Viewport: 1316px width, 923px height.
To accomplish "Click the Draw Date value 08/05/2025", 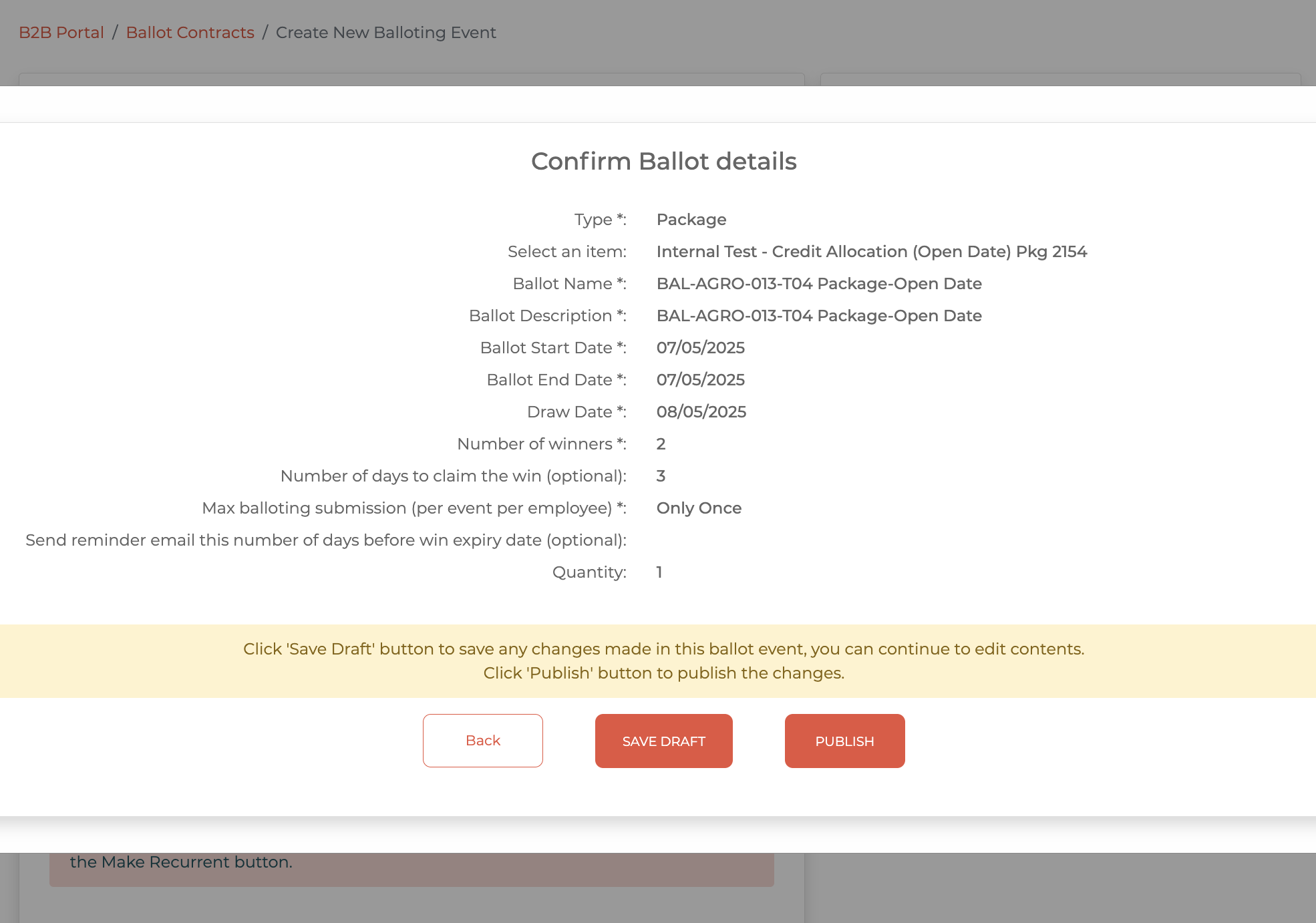I will [701, 412].
